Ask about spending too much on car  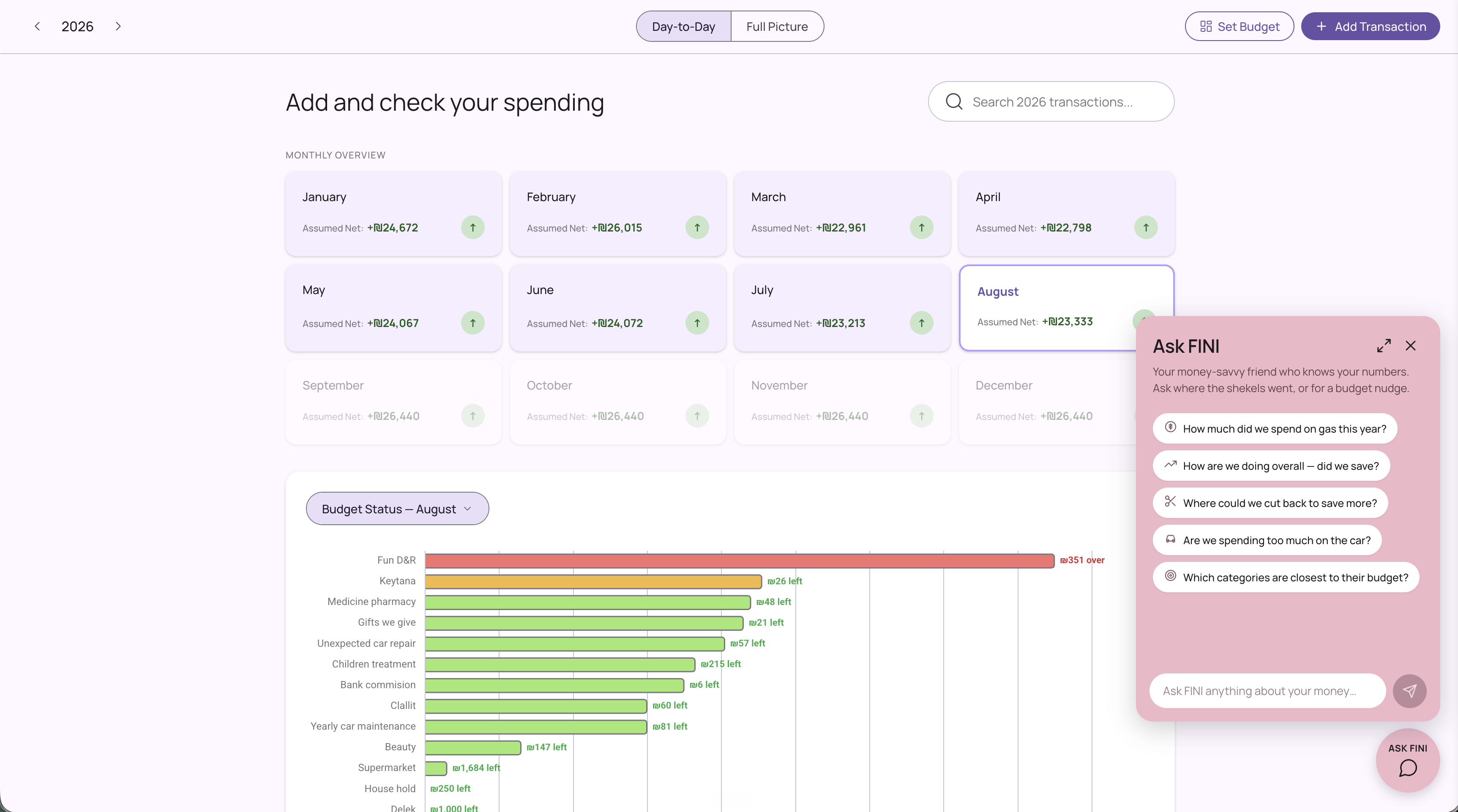click(x=1267, y=540)
